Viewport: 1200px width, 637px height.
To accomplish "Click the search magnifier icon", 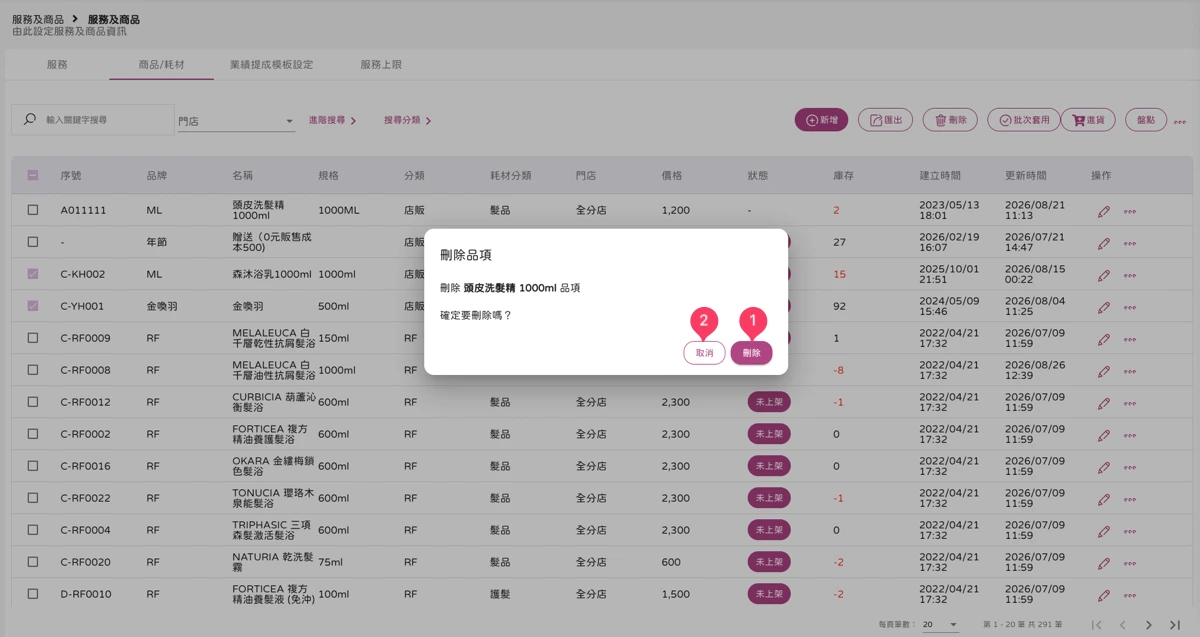I will pyautogui.click(x=30, y=119).
